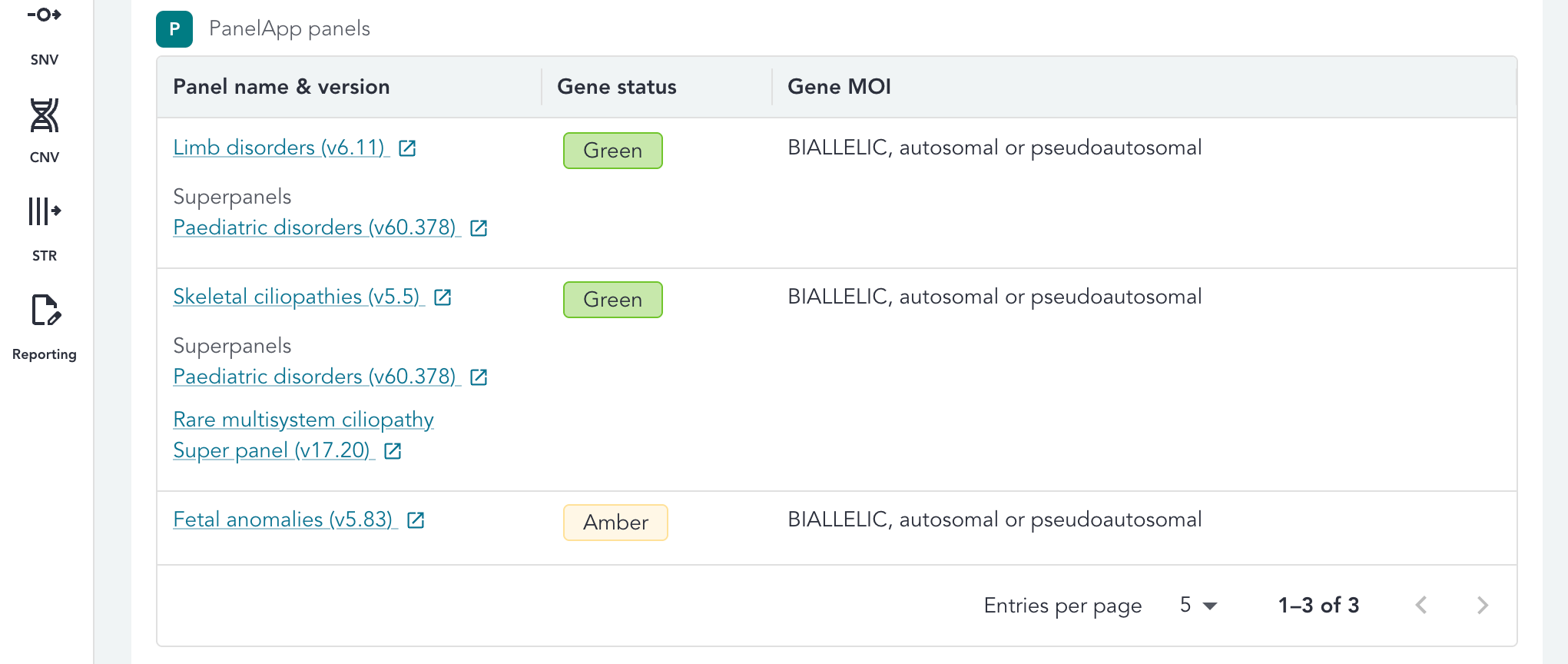This screenshot has height=664, width=1568.
Task: Open the CNV DNA helix icon
Action: point(44,115)
